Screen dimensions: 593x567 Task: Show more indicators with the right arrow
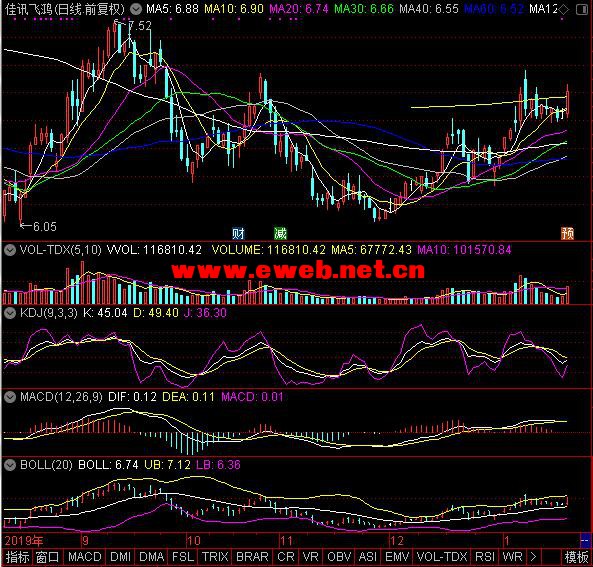pos(533,556)
